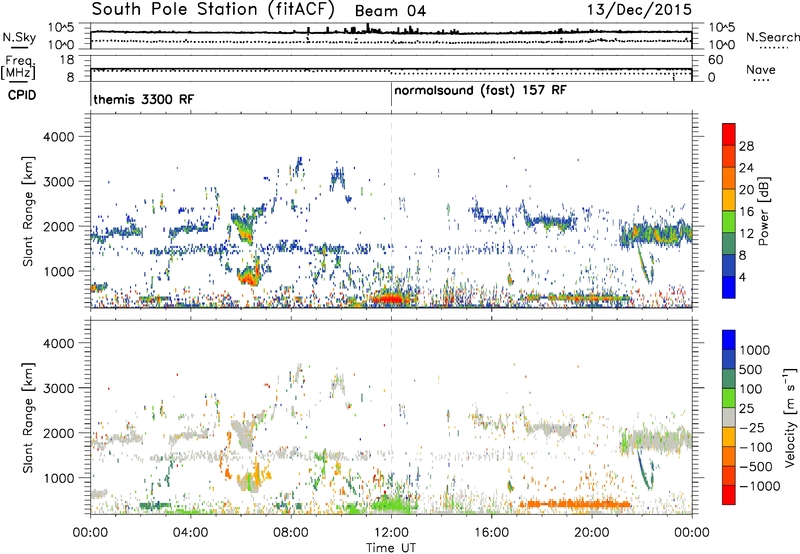Viewport: 800px width, 554px height.
Task: Click the Nave legend label
Action: pyautogui.click(x=760, y=69)
